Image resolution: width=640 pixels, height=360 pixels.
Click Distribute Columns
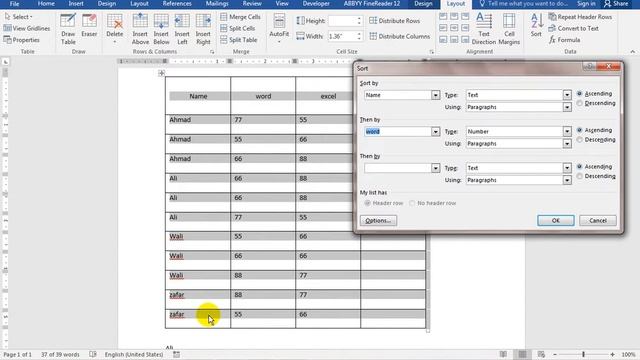click(x=400, y=36)
